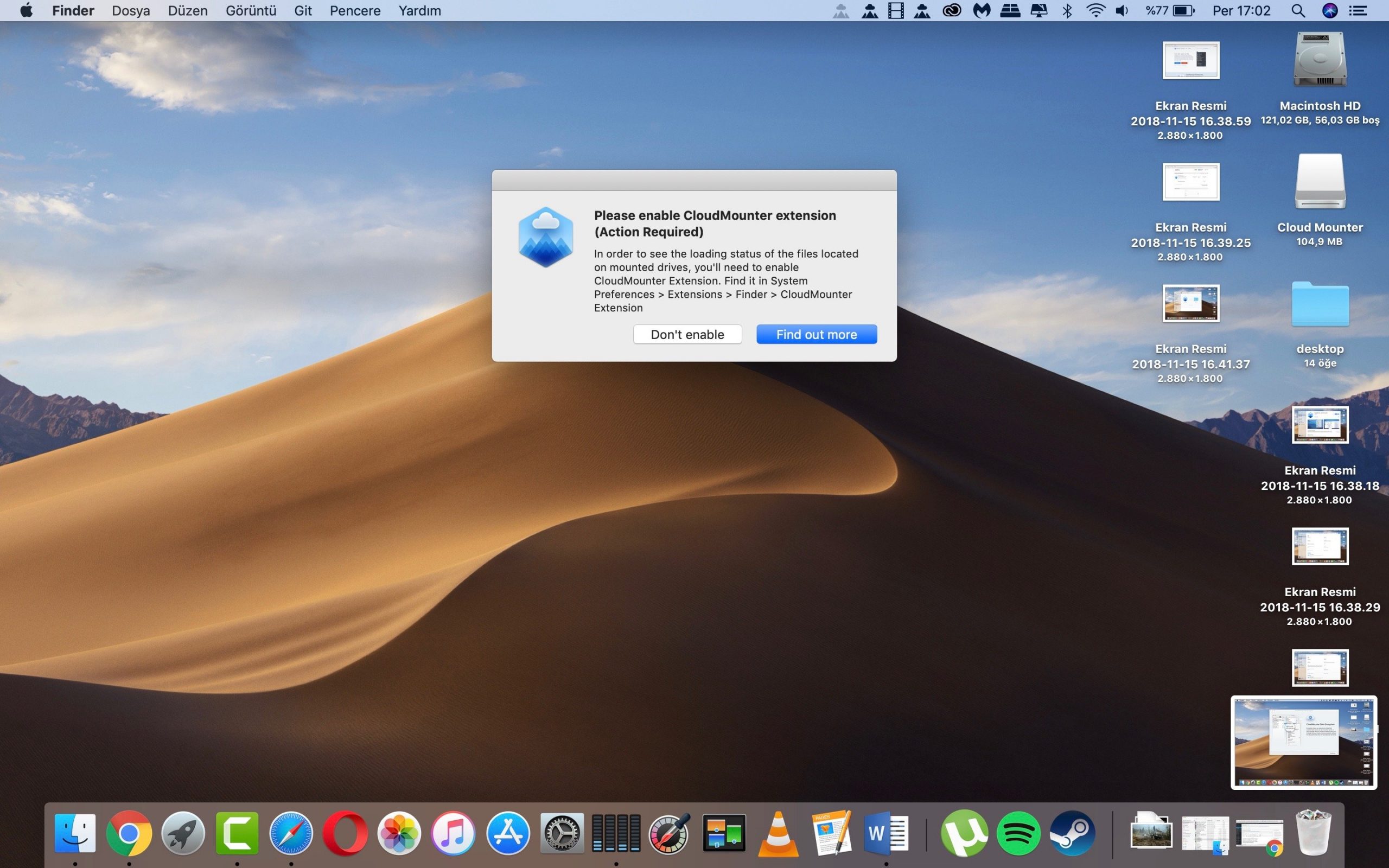Open the Wi-Fi status menu
This screenshot has width=1389, height=868.
point(1095,11)
